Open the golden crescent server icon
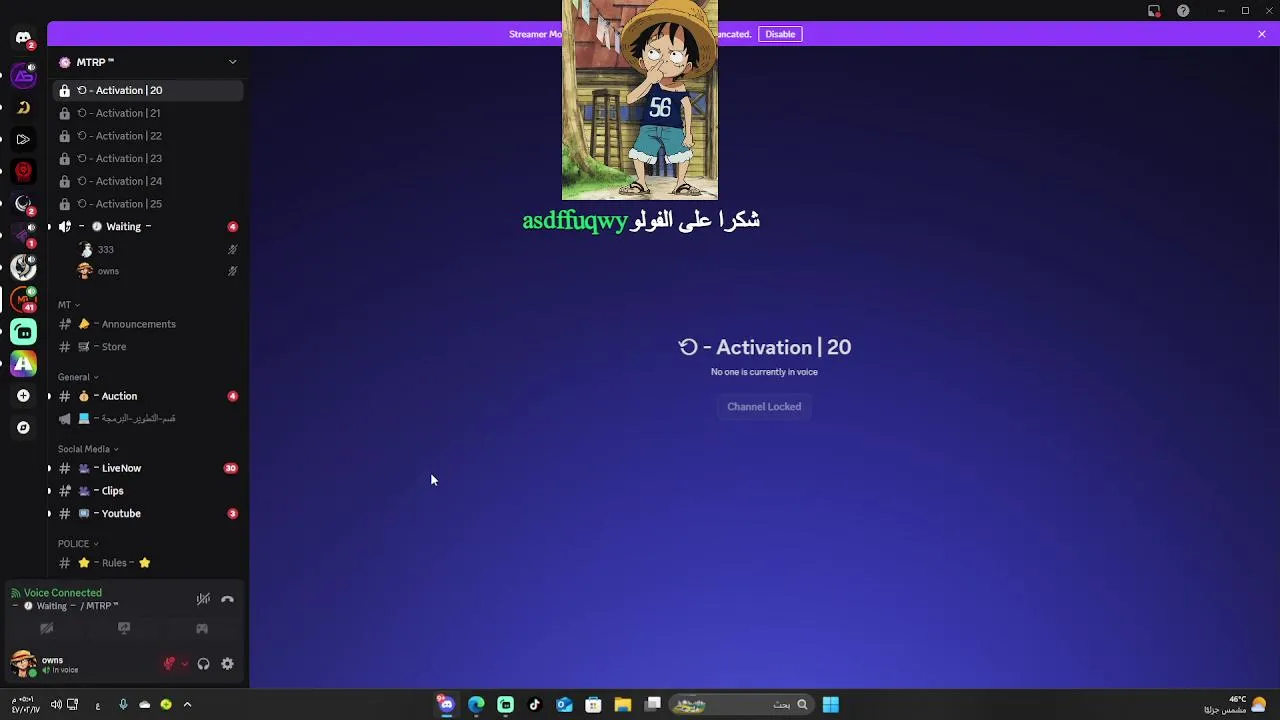The height and width of the screenshot is (720, 1280). (x=23, y=107)
